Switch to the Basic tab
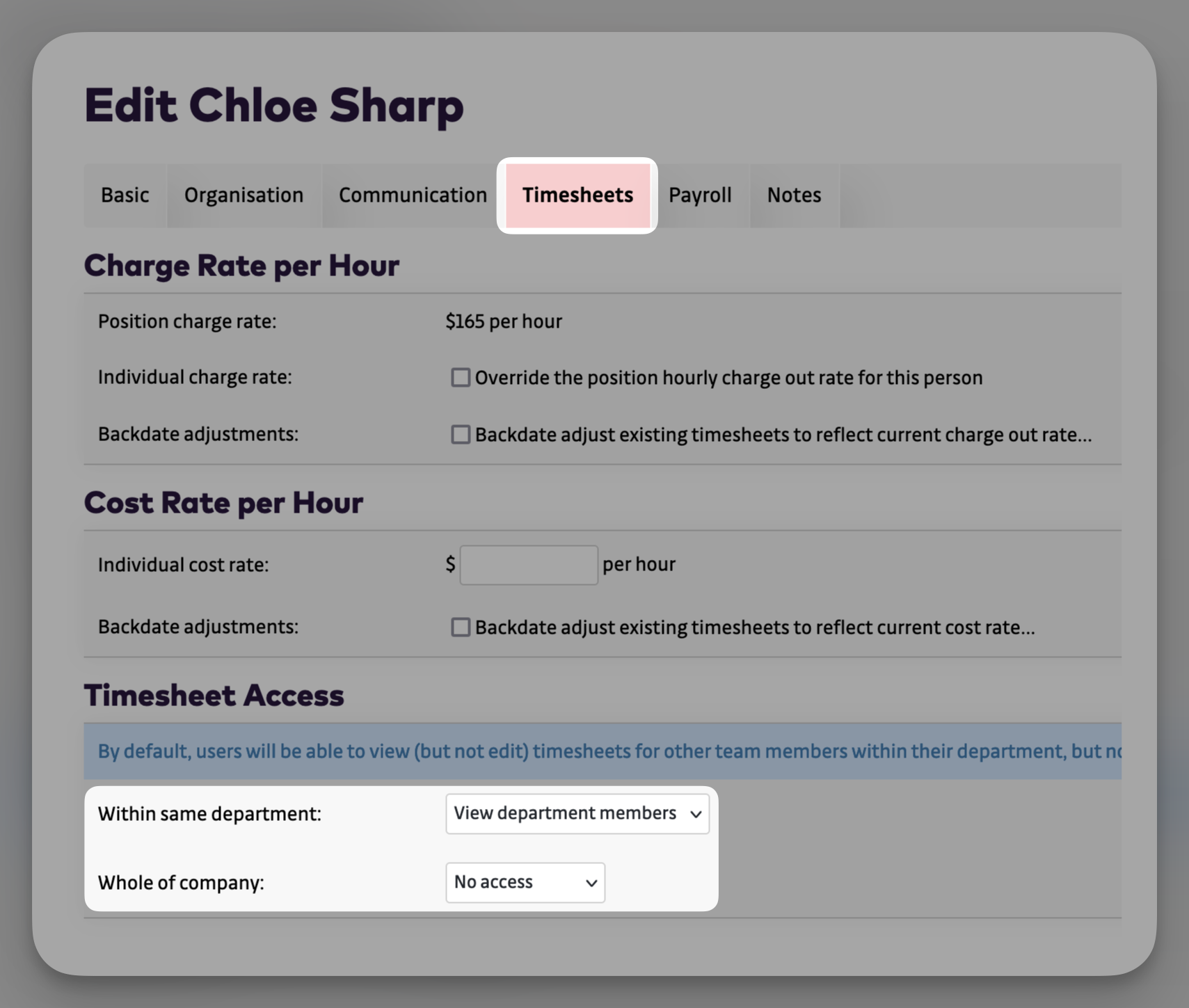Image resolution: width=1189 pixels, height=1008 pixels. (x=125, y=195)
